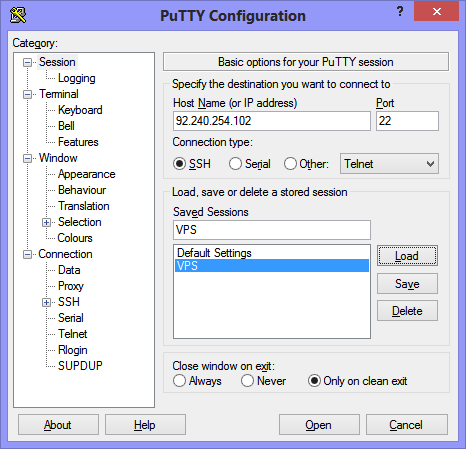Open the Keyboard settings category
The height and width of the screenshot is (449, 466).
tap(80, 110)
